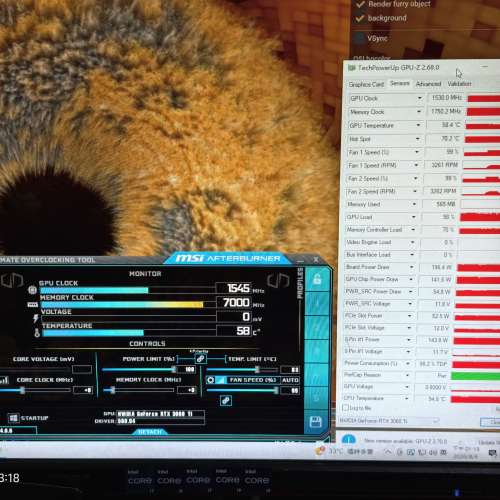Toggle the fan speed AUTO button
Screen dimensions: 500x500
[290, 380]
